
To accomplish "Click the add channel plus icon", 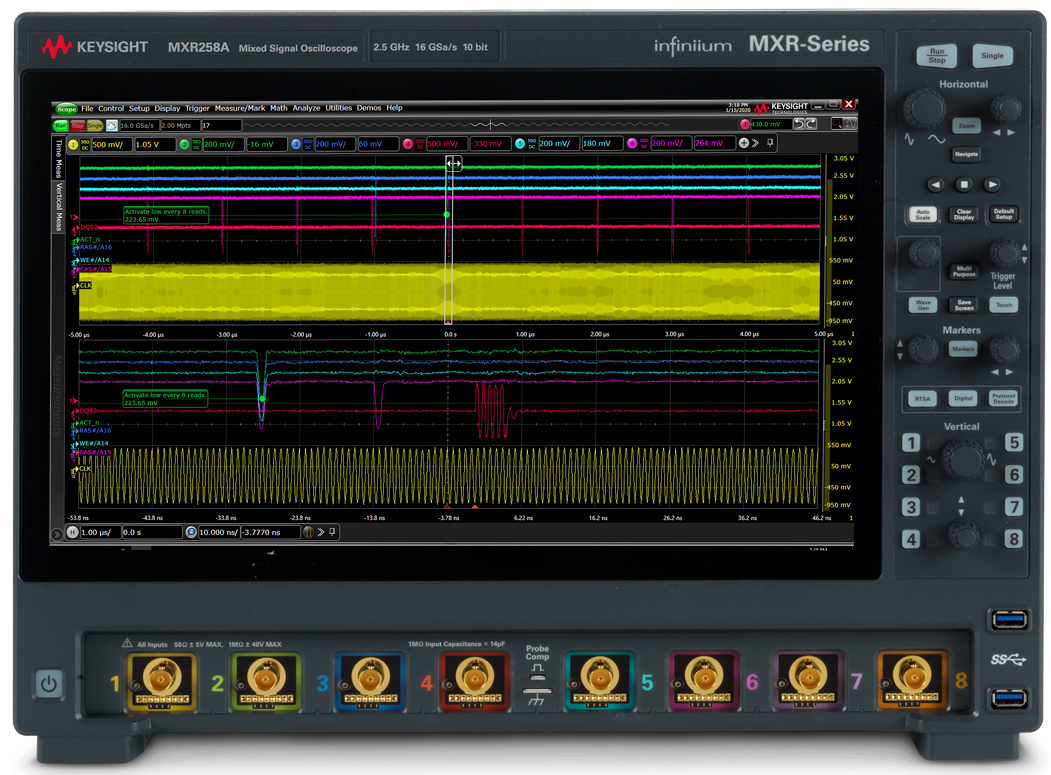I will pyautogui.click(x=743, y=143).
